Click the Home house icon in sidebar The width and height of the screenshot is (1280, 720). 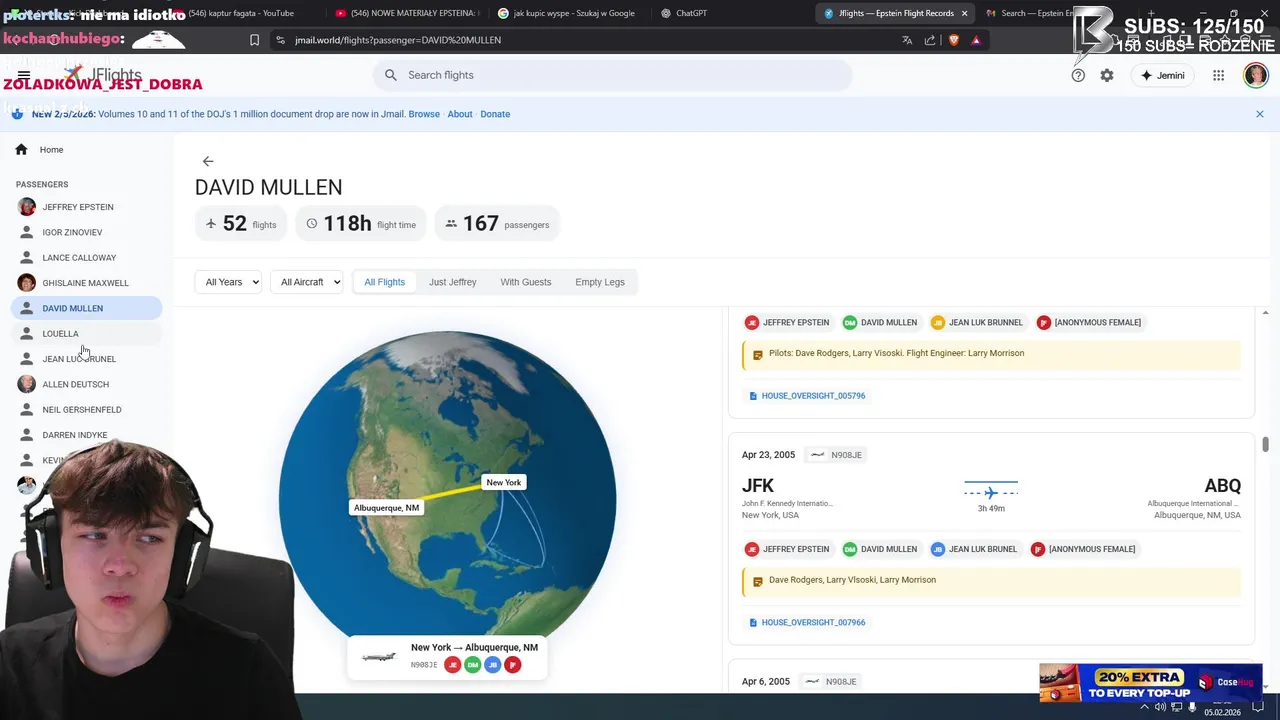coord(21,150)
